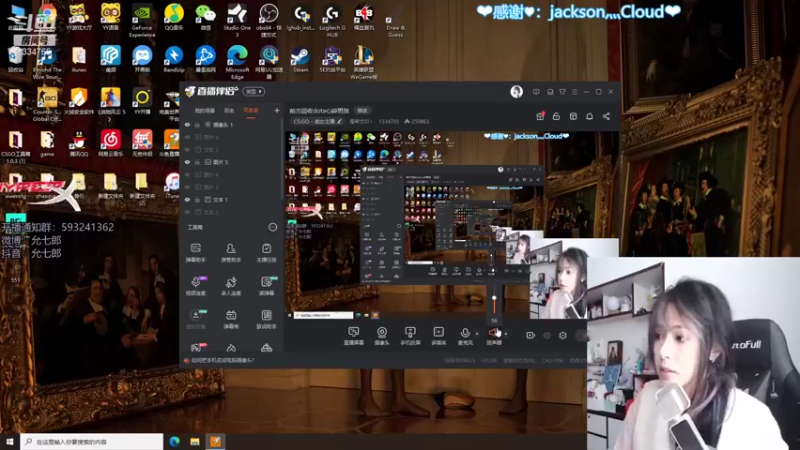Open the CS:GO category selector
The image size is (800, 450).
tap(317, 121)
